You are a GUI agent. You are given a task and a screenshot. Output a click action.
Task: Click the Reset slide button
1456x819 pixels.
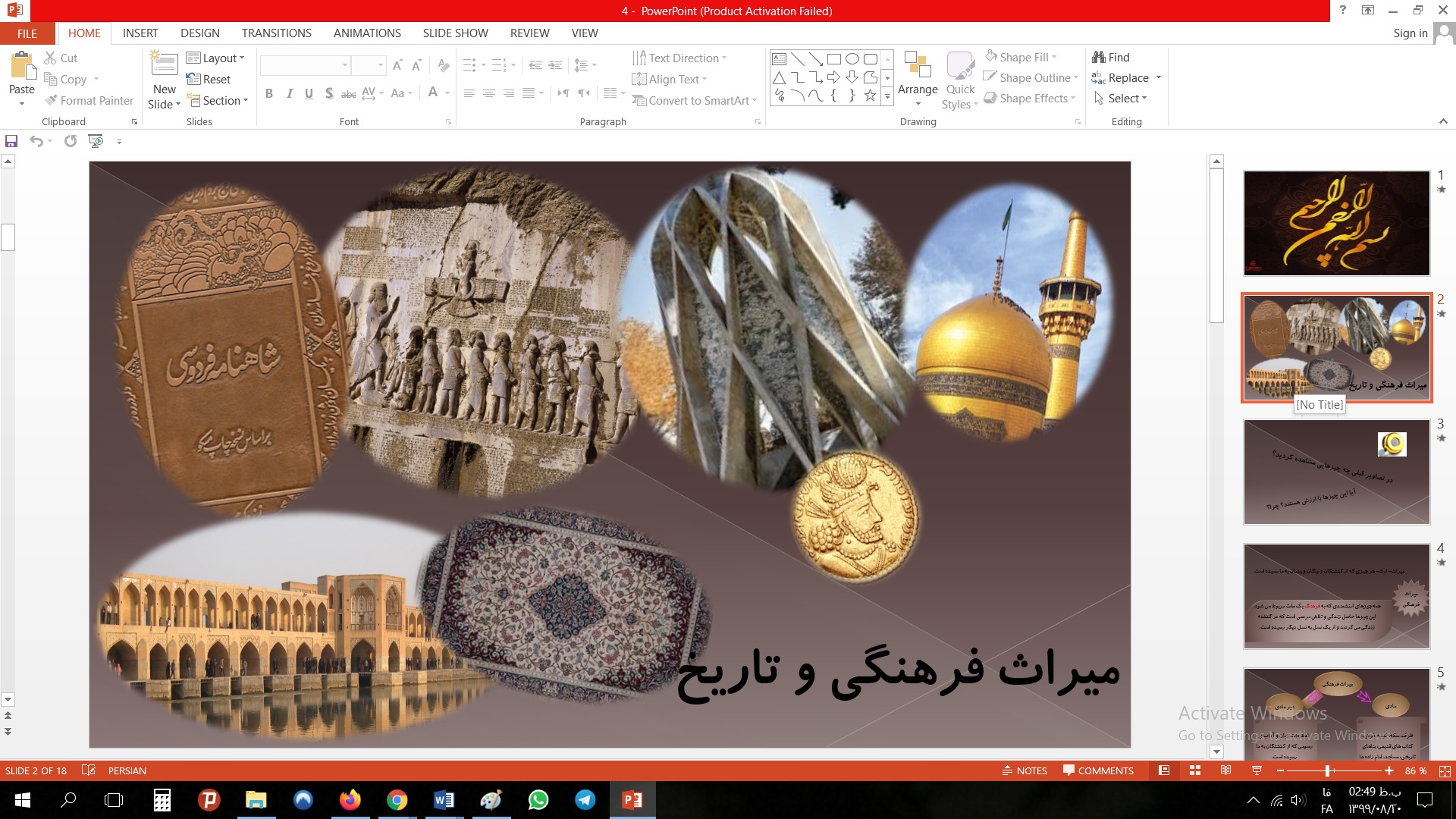pyautogui.click(x=209, y=80)
